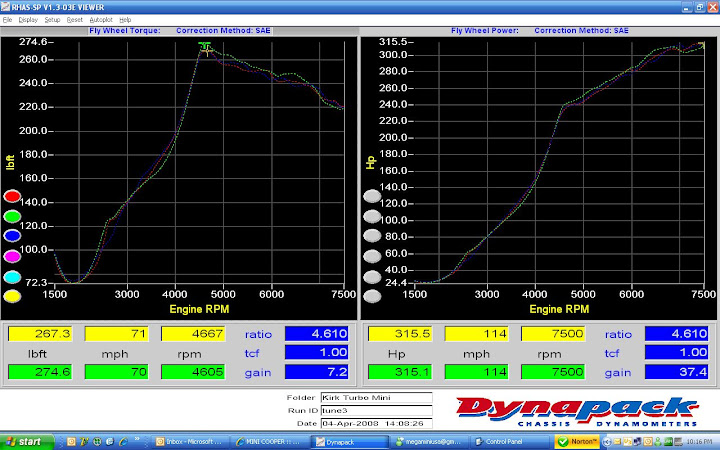This screenshot has height=450, width=720.
Task: Open the Setup menu
Action: [x=52, y=20]
